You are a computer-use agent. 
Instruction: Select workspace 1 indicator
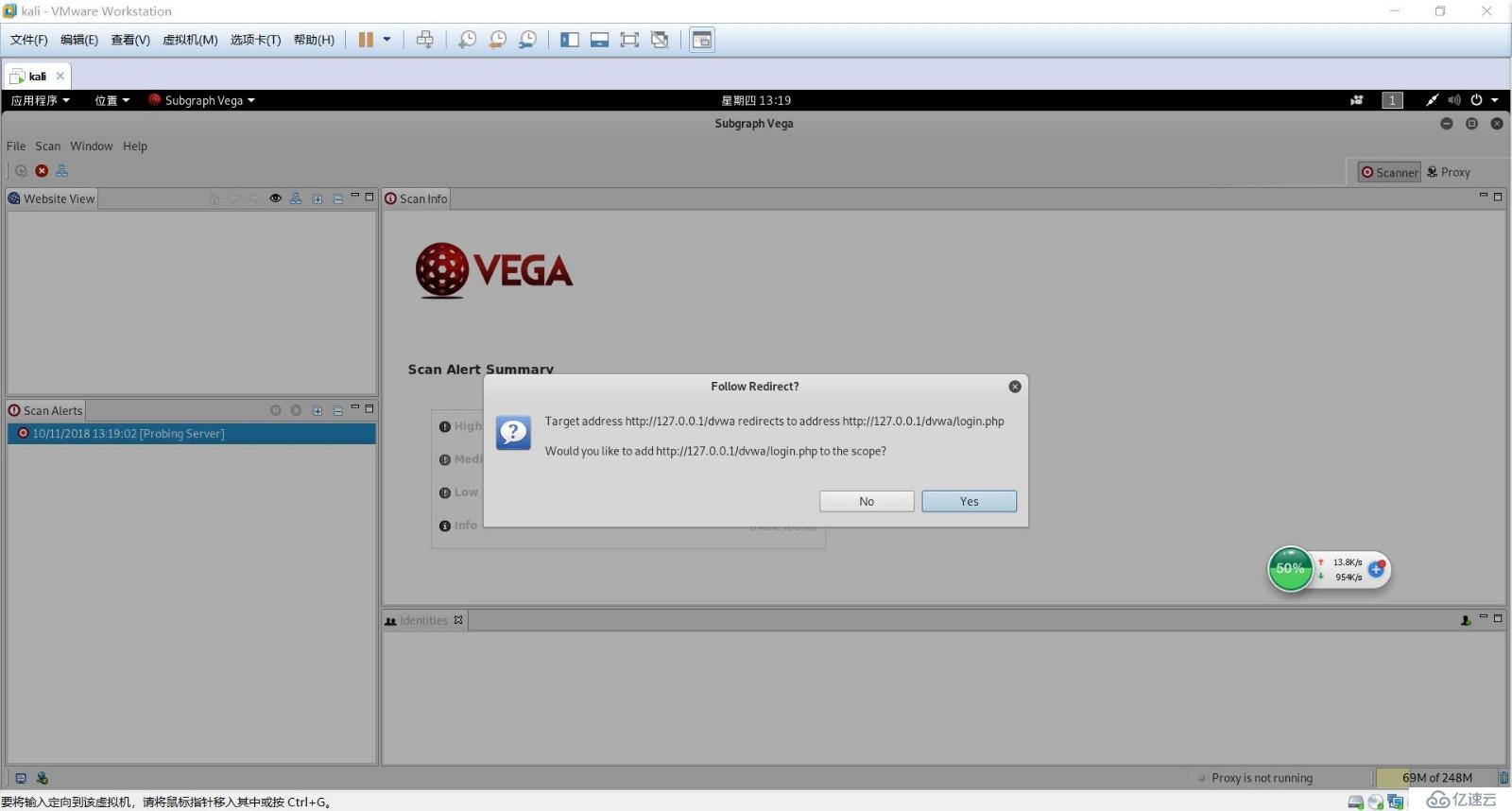click(1392, 100)
